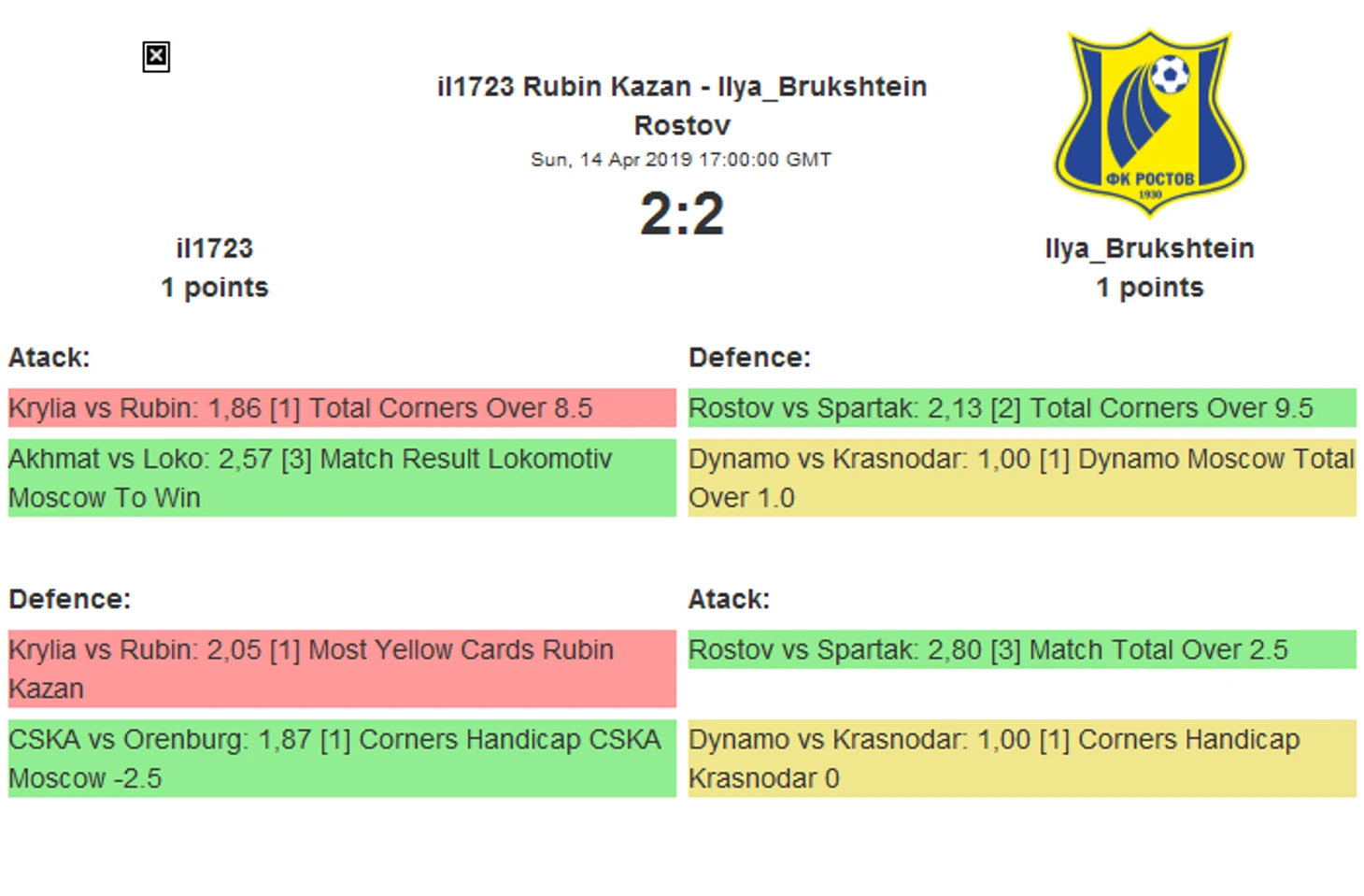
Task: Click the right Defence heading
Action: coord(749,358)
